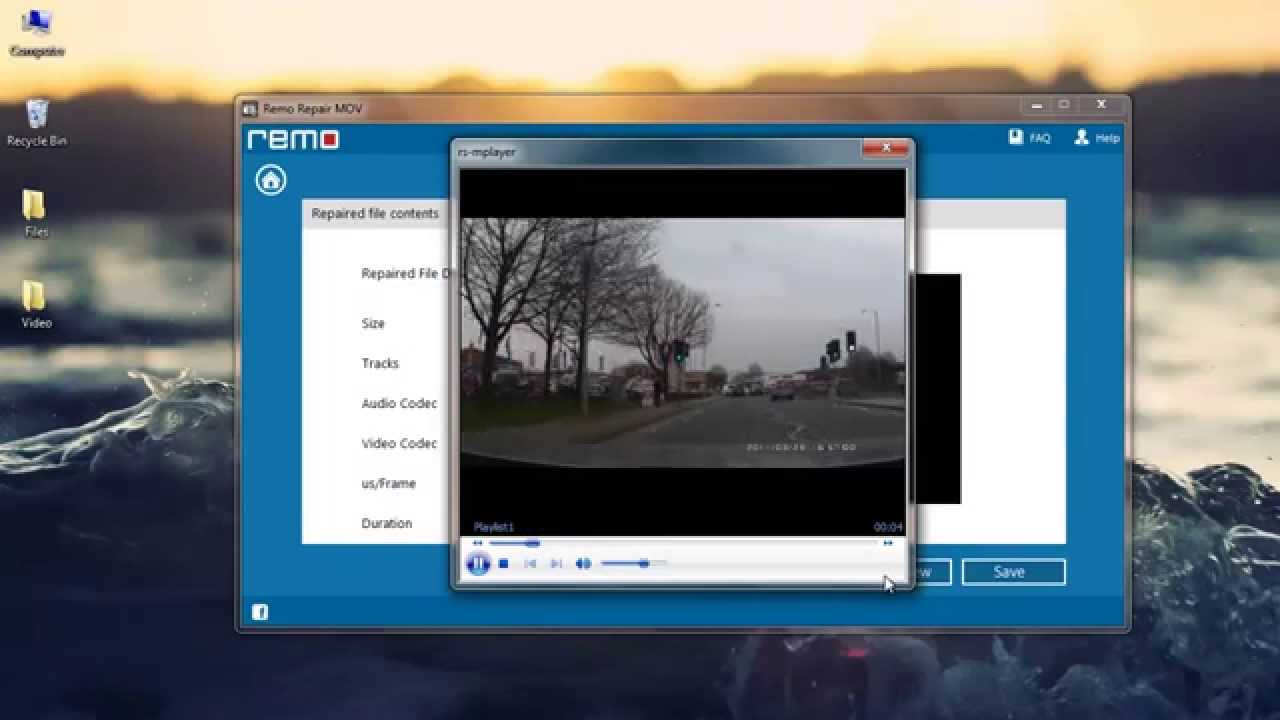Click the Facebook icon in Remo footer
This screenshot has height=720, width=1280.
coord(260,612)
